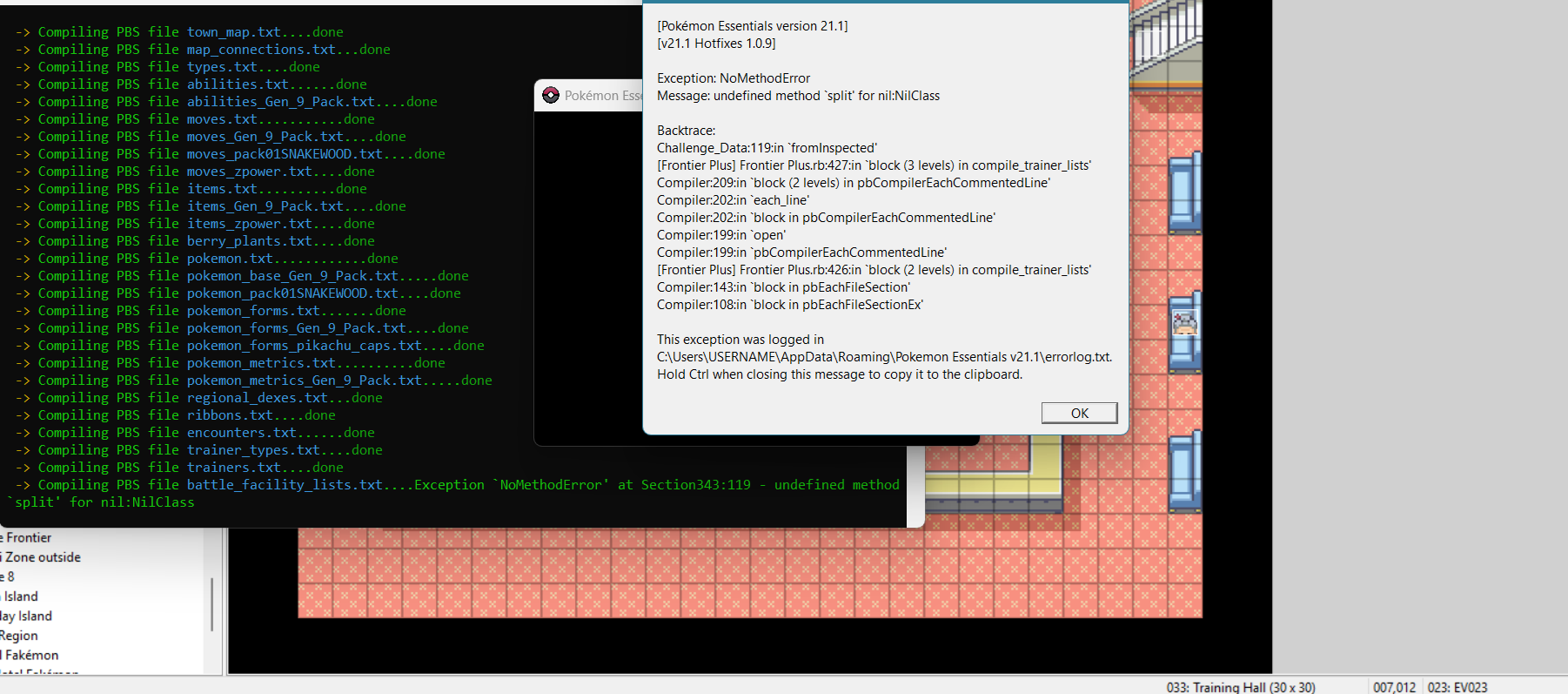1568x694 pixels.
Task: Click the 'Compiler:199:in `open'' backtrace line
Action: tap(721, 235)
